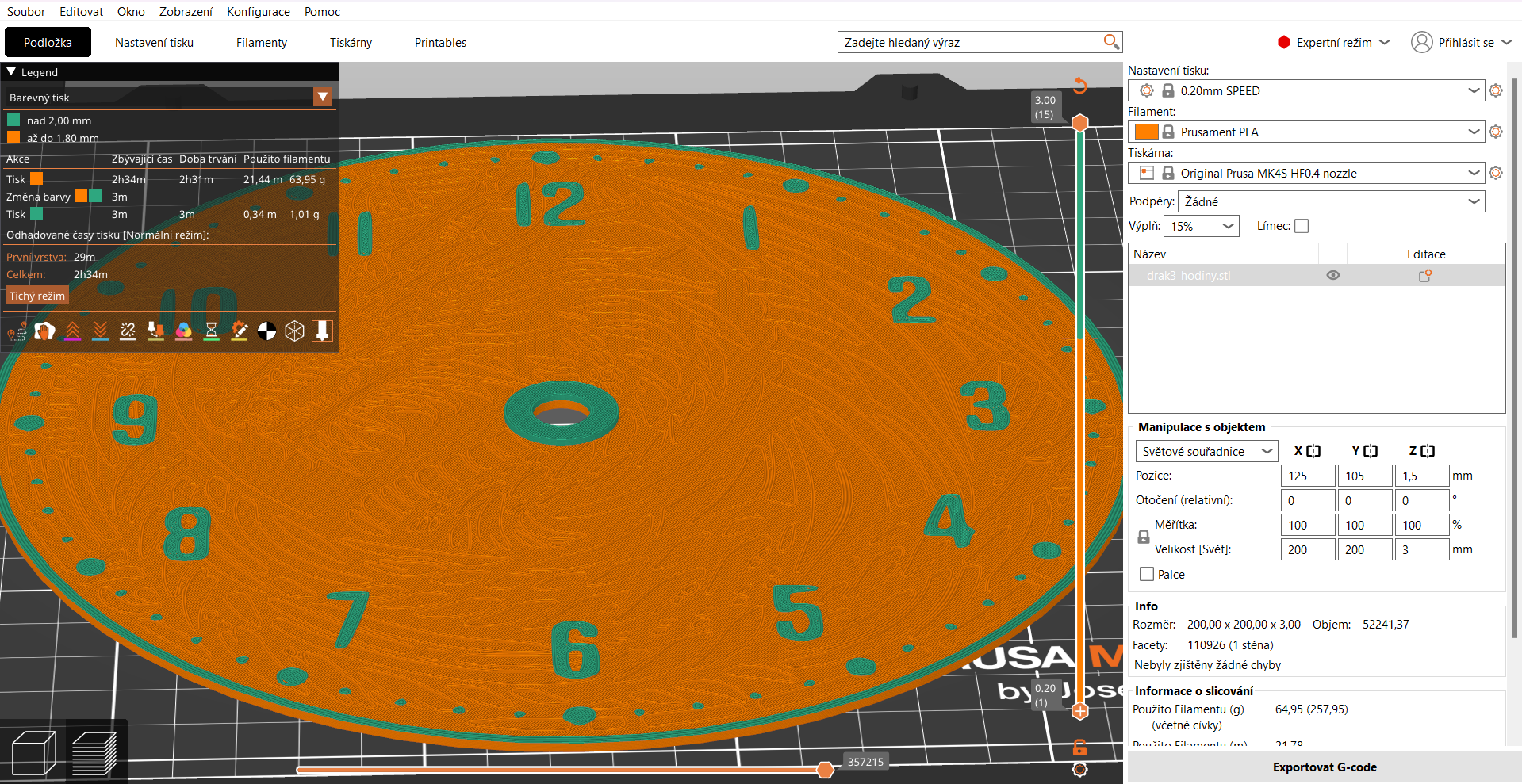Open print settings gear next to 0.20mm SPEED
Screen dimensions: 1522x784
click(x=1496, y=90)
